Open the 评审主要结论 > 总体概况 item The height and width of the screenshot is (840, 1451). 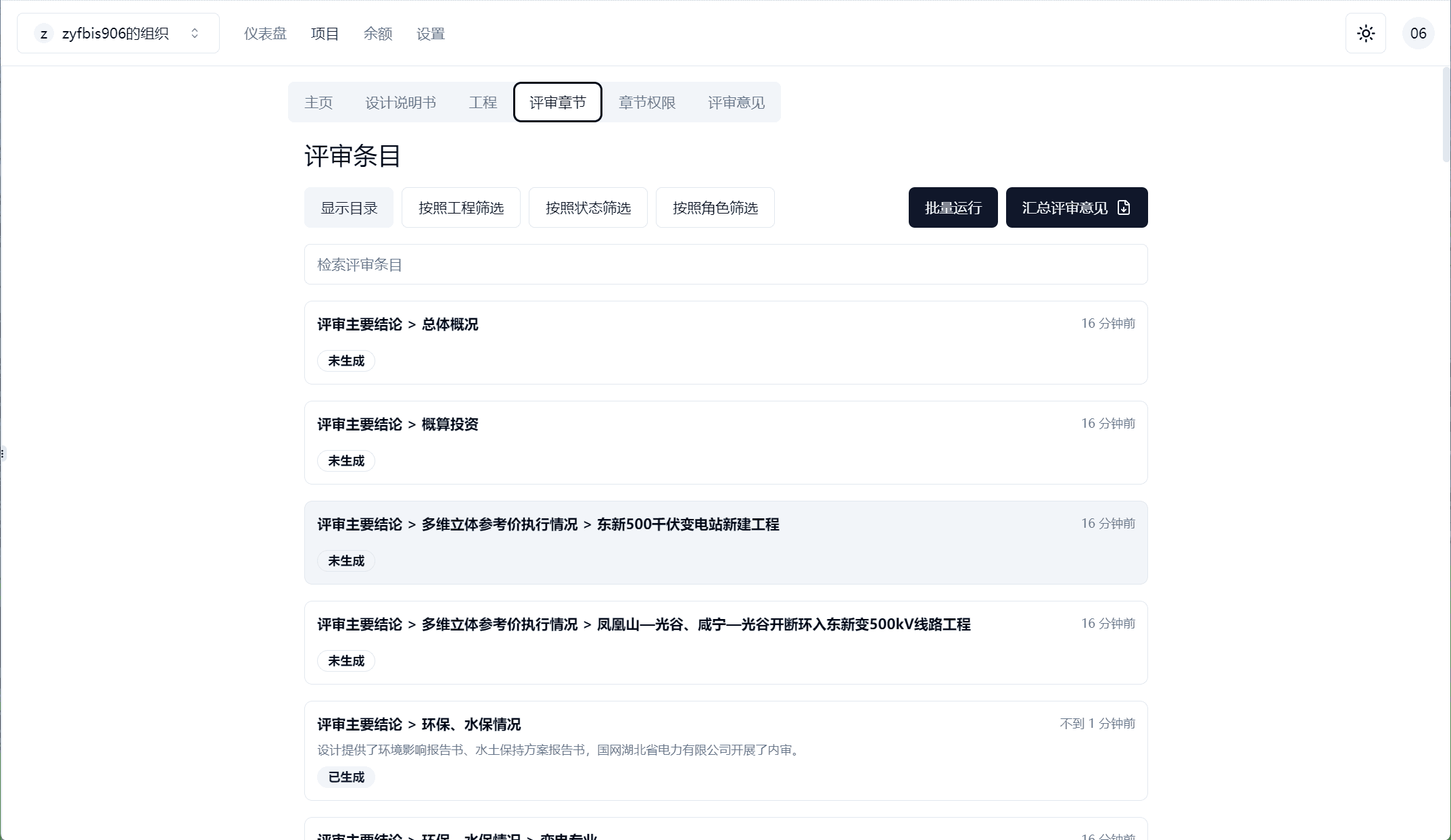tap(726, 343)
